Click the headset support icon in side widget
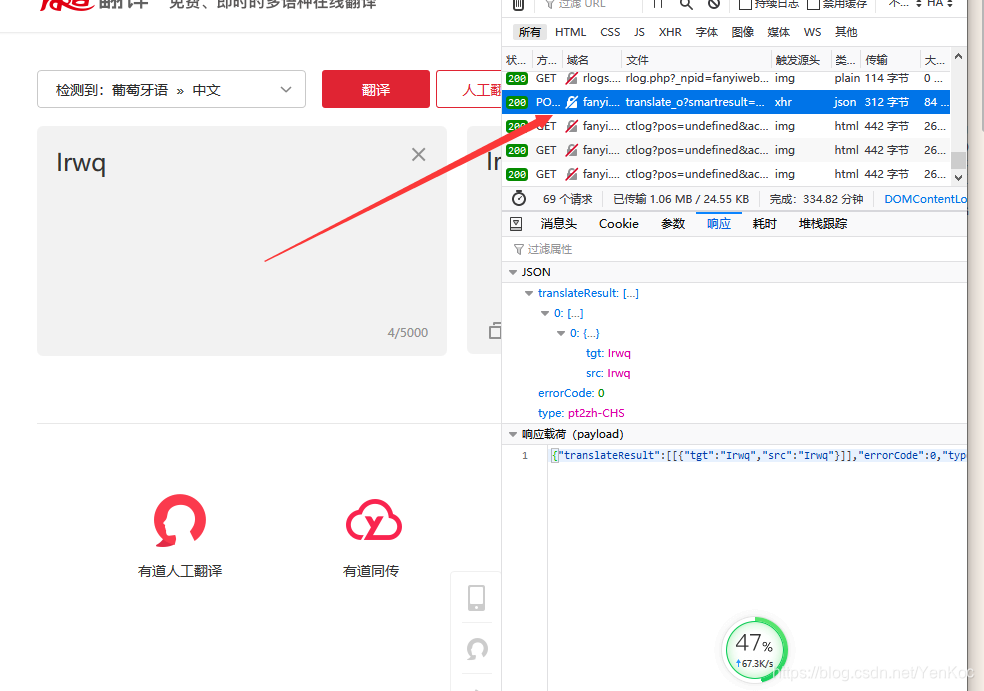984x691 pixels. [477, 648]
